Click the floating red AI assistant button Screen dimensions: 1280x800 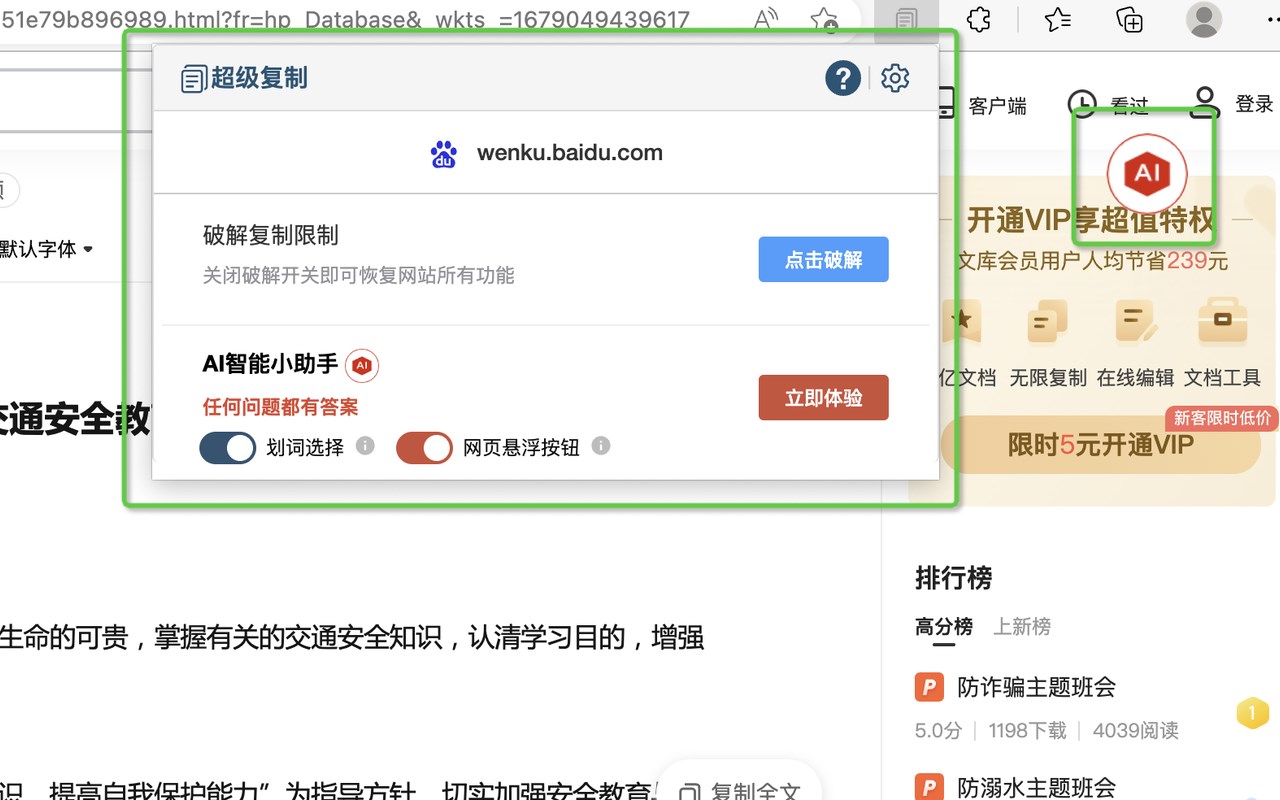pyautogui.click(x=1146, y=174)
